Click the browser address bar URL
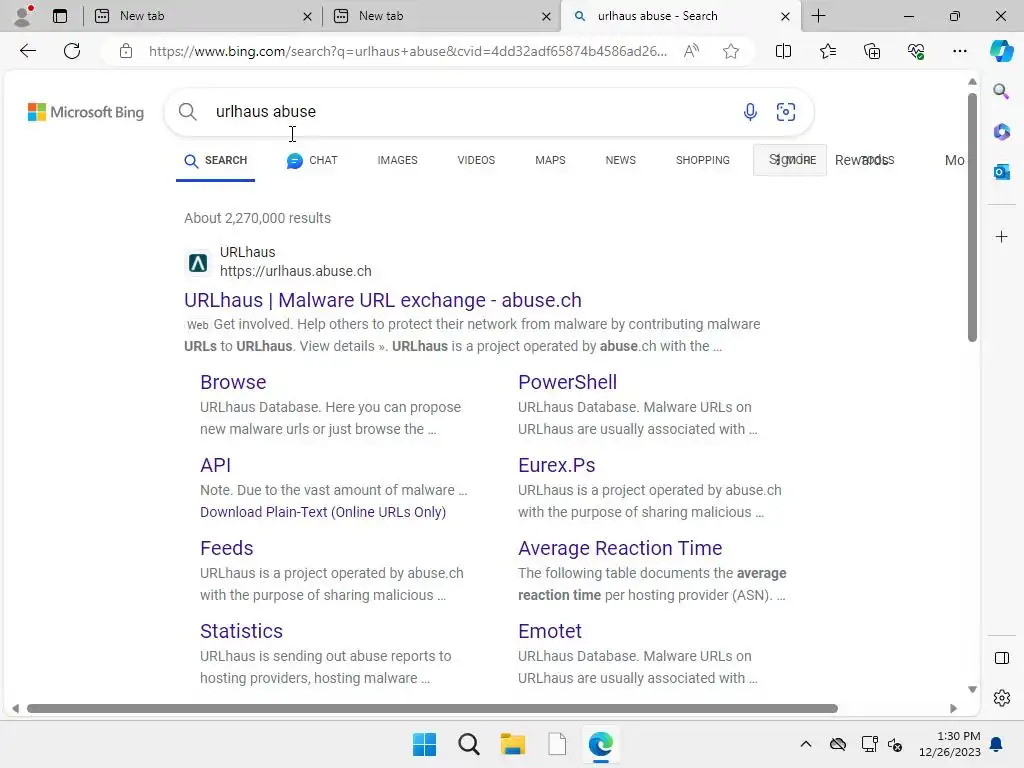Viewport: 1024px width, 768px height. 408,51
